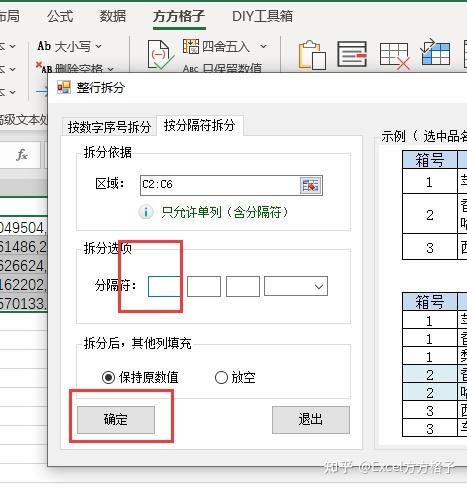
Task: Click the text lines icon with red mark
Action: point(352,54)
